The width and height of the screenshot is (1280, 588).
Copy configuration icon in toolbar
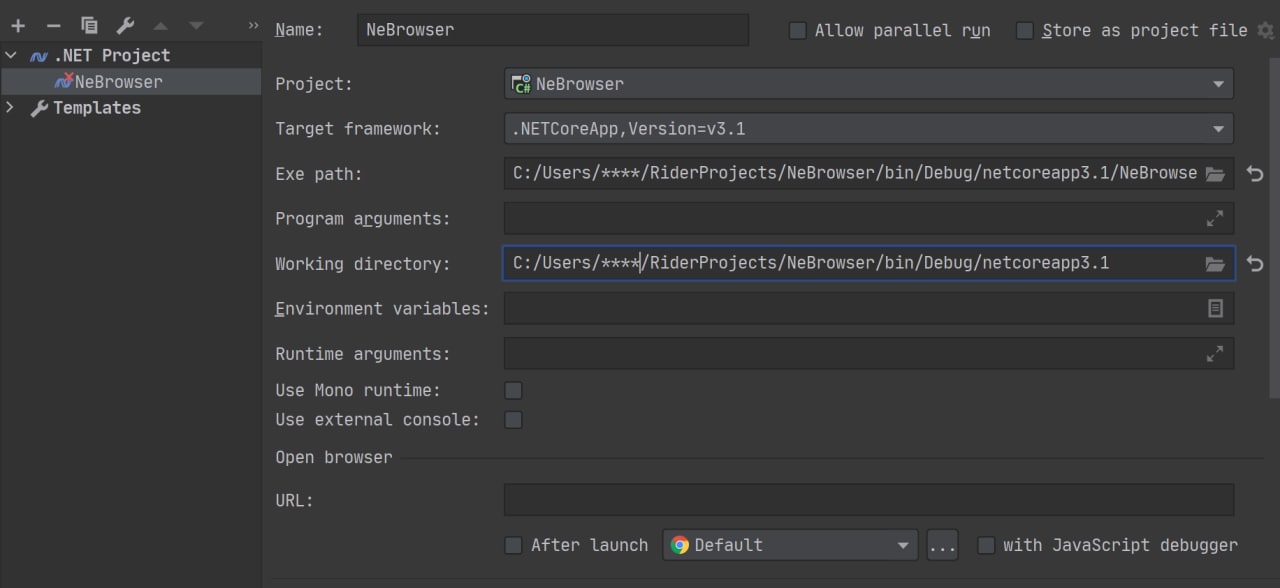coord(89,26)
